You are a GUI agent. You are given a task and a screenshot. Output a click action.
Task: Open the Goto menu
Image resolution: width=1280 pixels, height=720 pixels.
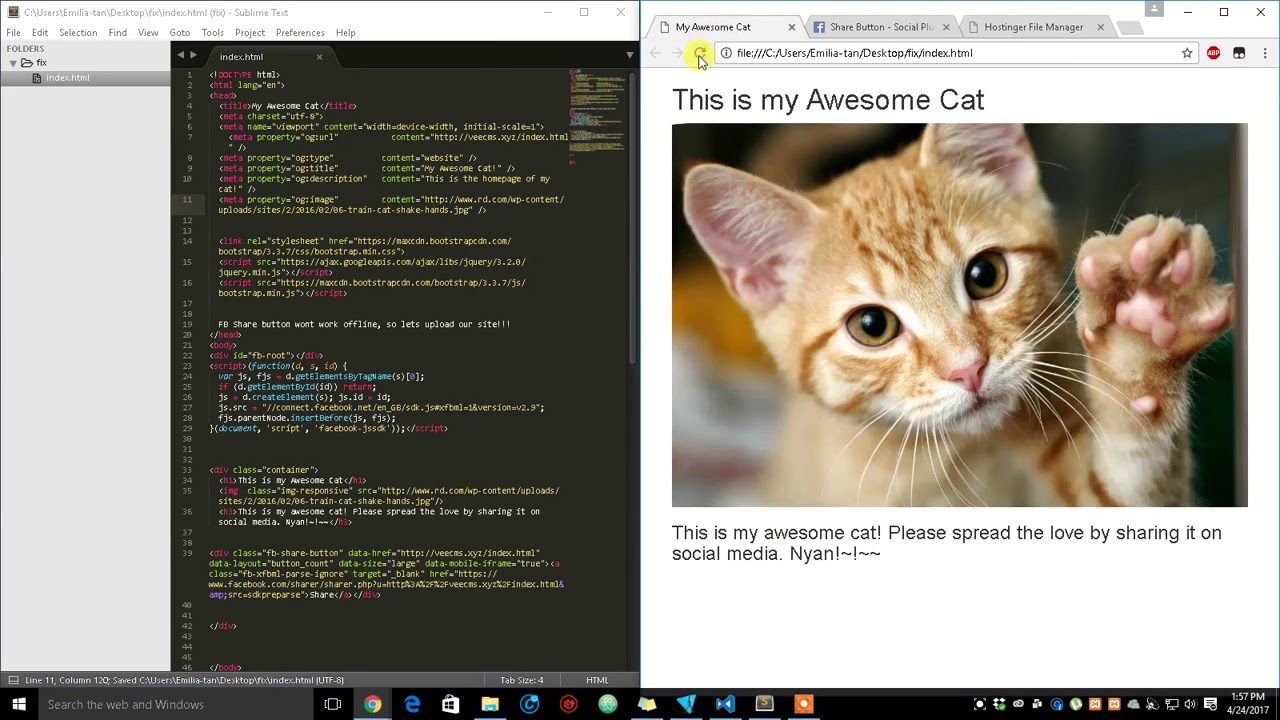click(179, 32)
